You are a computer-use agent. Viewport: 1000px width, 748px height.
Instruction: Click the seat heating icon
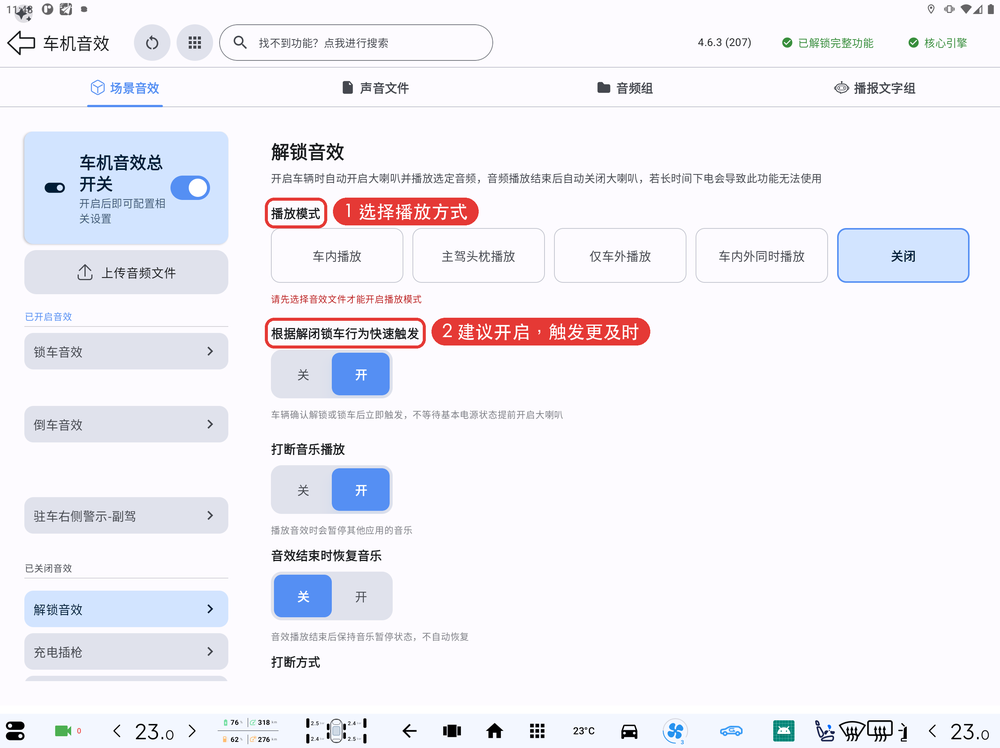[825, 731]
